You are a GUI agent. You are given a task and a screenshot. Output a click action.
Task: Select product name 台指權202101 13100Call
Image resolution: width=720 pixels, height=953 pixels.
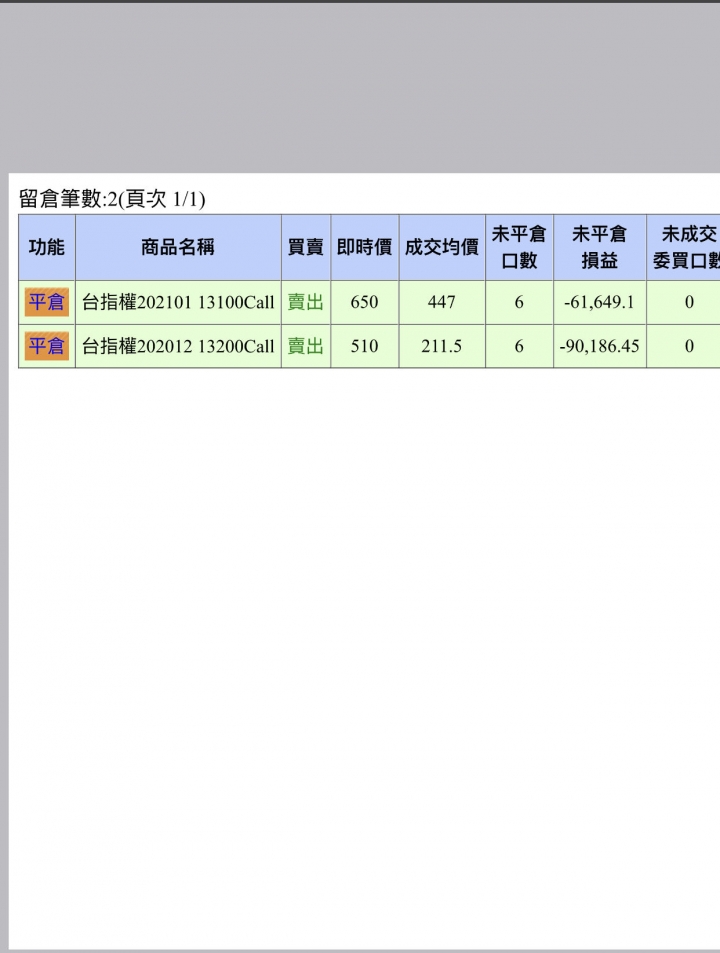coord(178,302)
